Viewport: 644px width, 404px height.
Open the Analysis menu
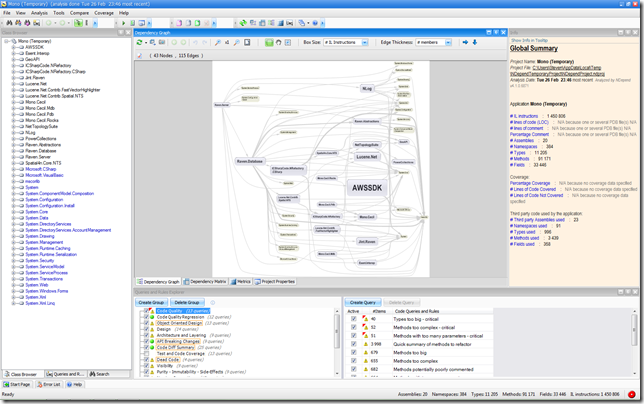click(39, 13)
